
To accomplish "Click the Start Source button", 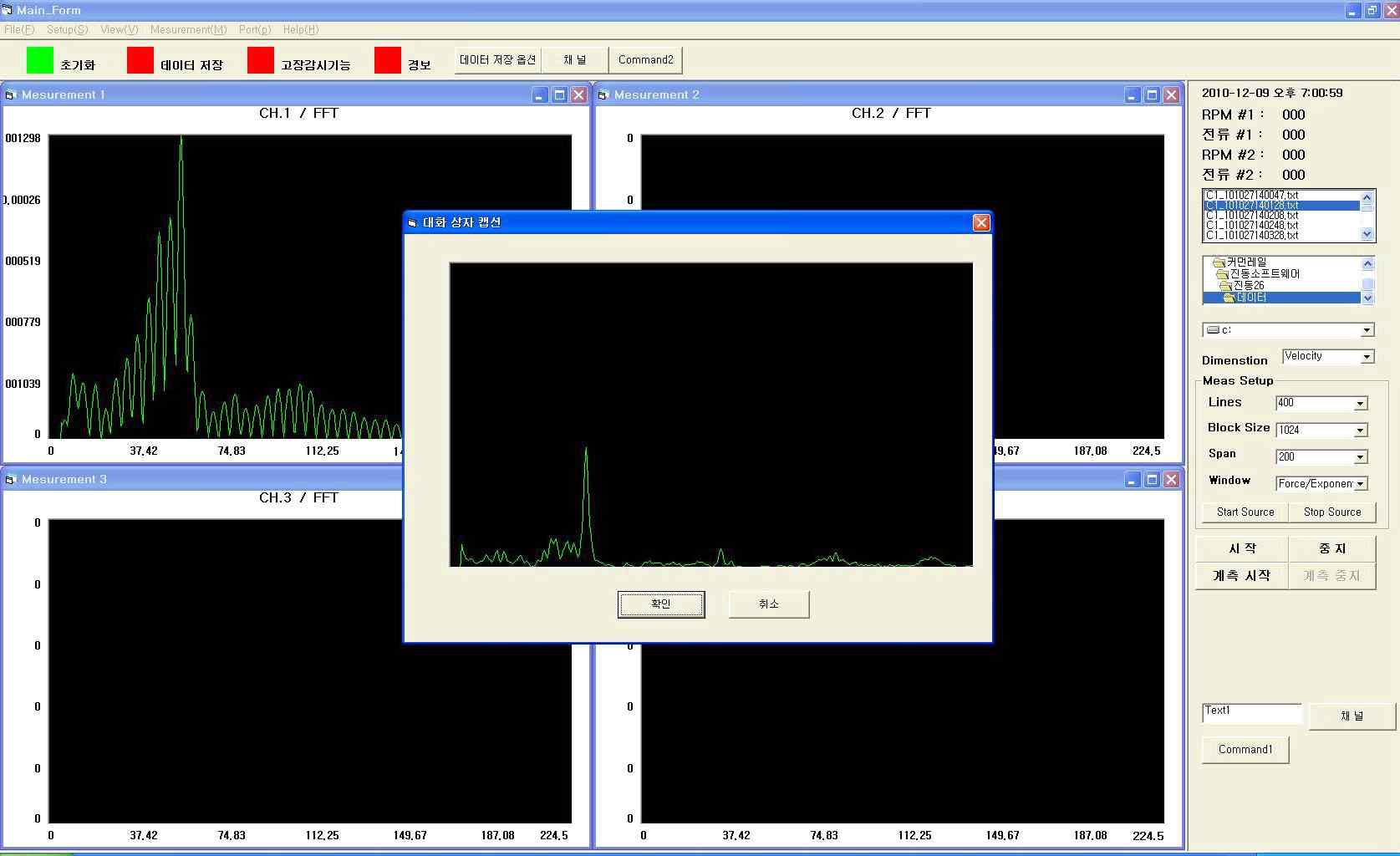I will [x=1245, y=512].
